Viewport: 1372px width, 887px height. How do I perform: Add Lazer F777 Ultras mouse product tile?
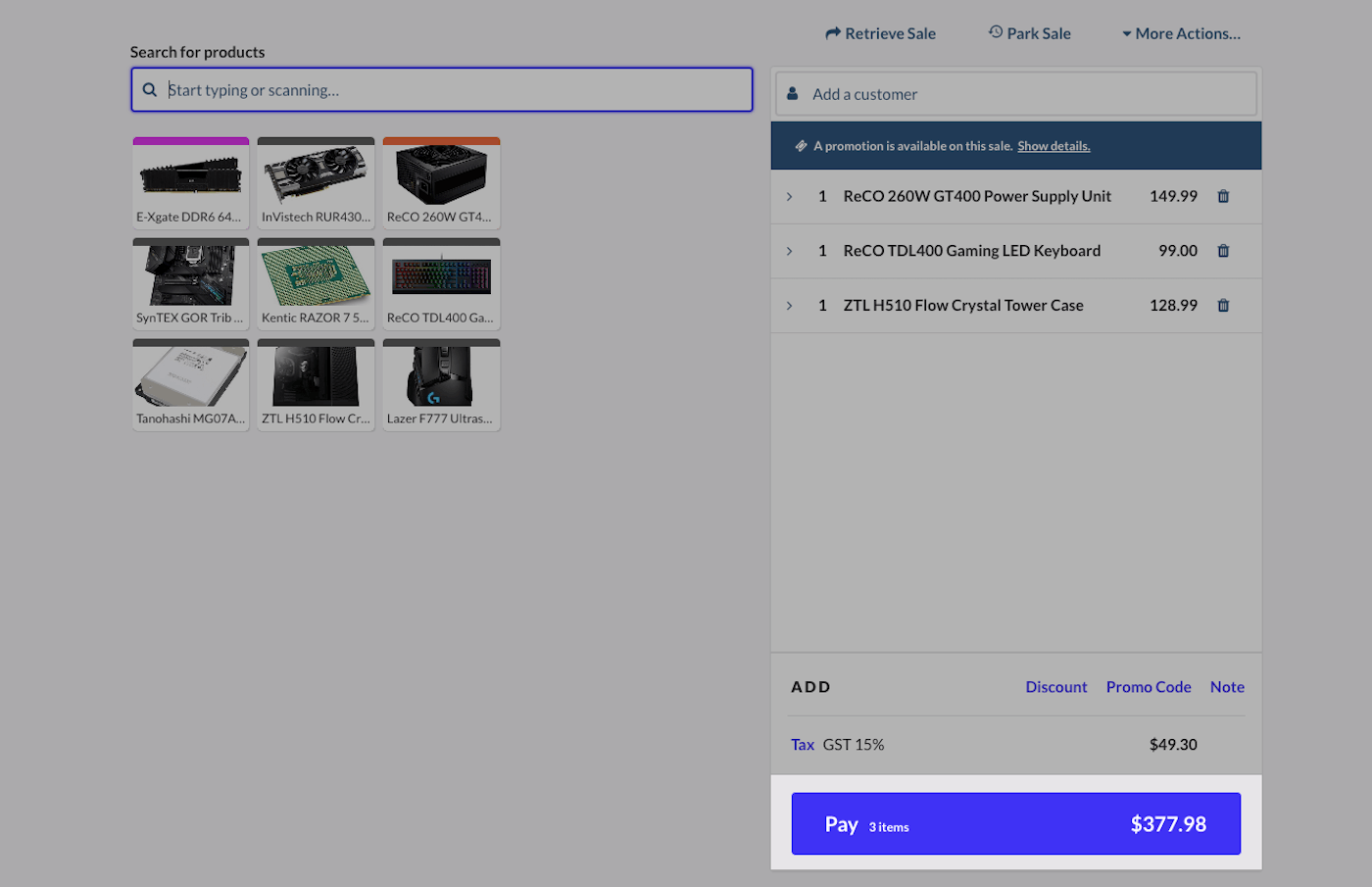point(441,385)
